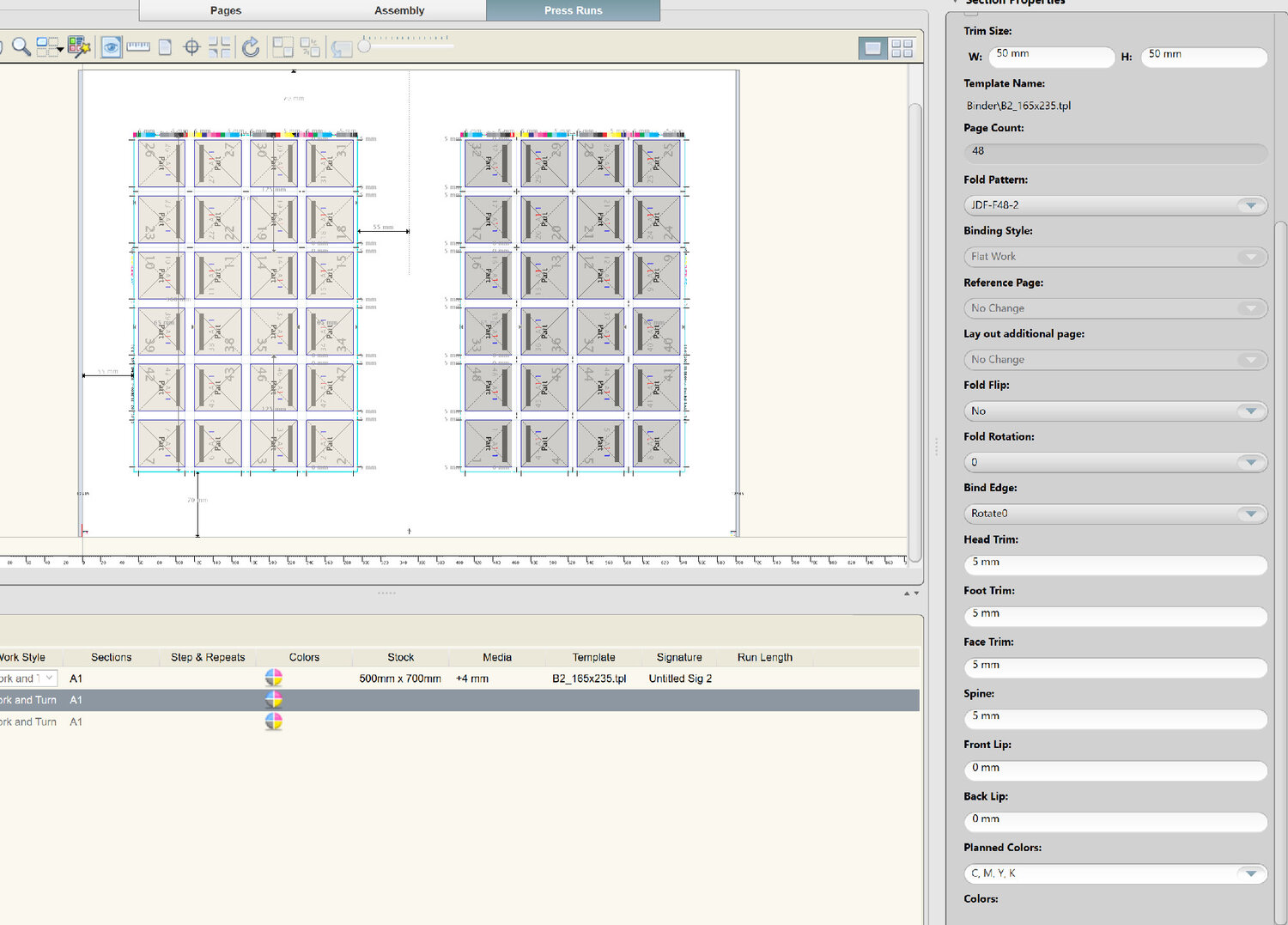The image size is (1288, 925).
Task: Click the Media column header
Action: pos(497,657)
